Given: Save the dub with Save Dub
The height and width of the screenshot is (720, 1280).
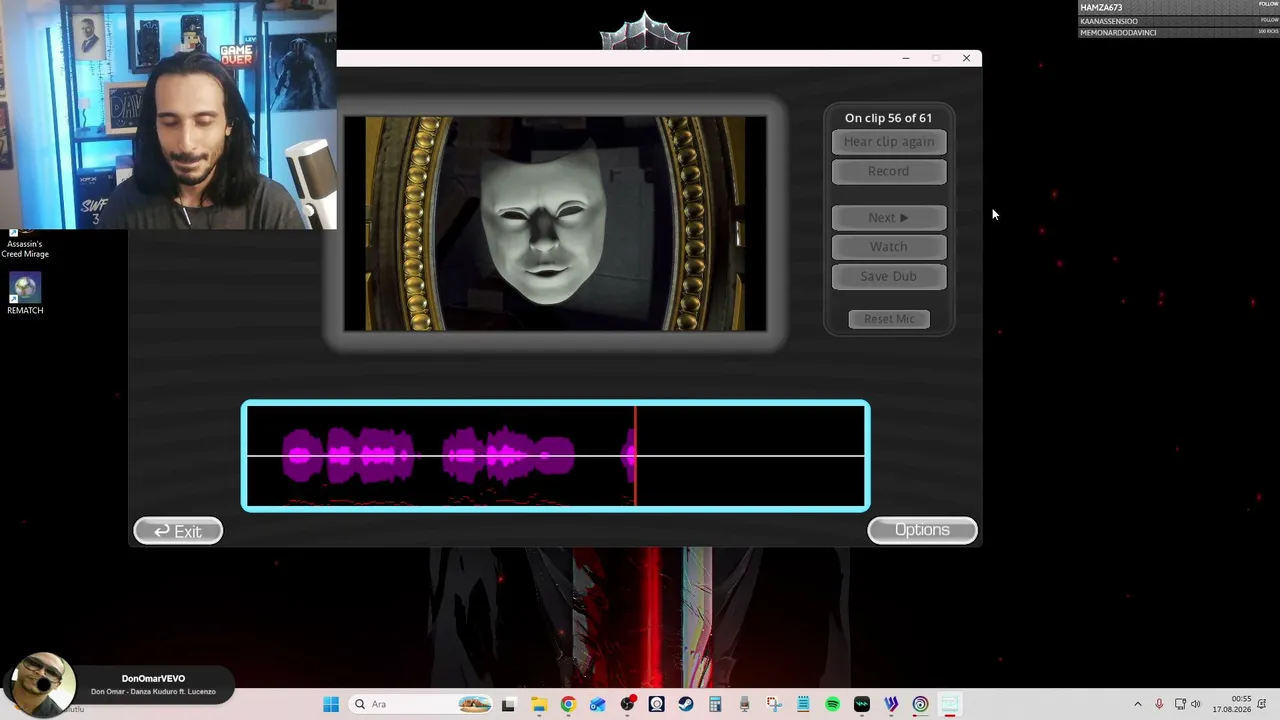Looking at the screenshot, I should (889, 276).
